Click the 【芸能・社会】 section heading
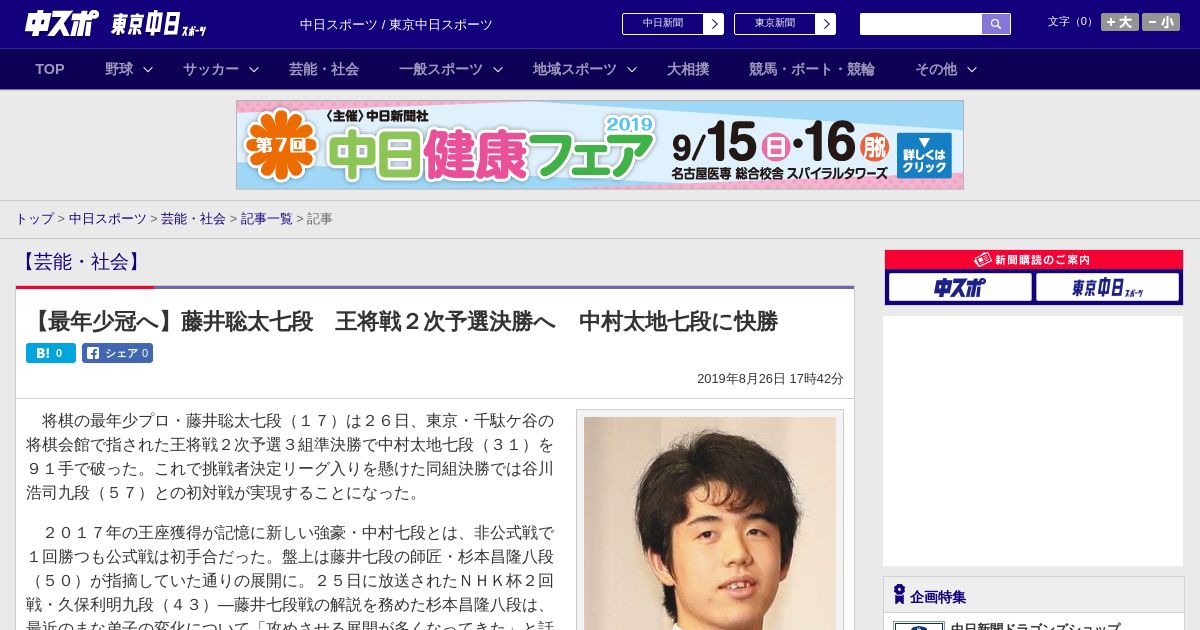 click(81, 262)
